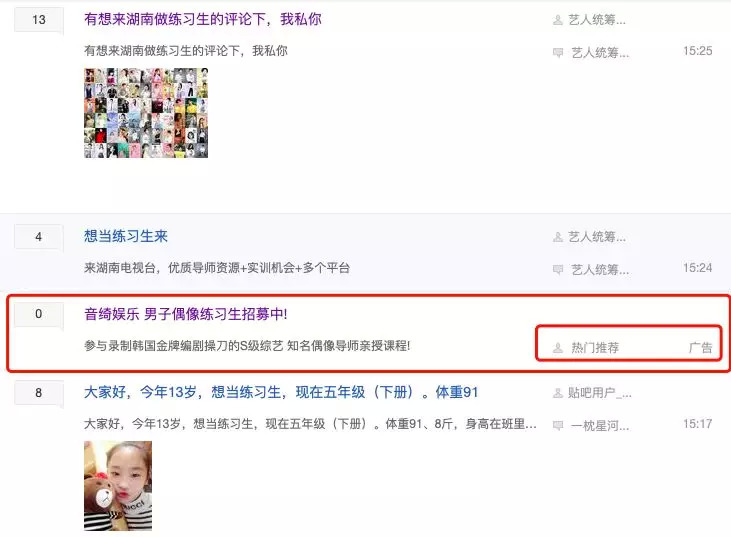This screenshot has width=731, height=537.
Task: Open ad 音绮娱乐 男子偶像练习生招募中
Action: click(186, 314)
